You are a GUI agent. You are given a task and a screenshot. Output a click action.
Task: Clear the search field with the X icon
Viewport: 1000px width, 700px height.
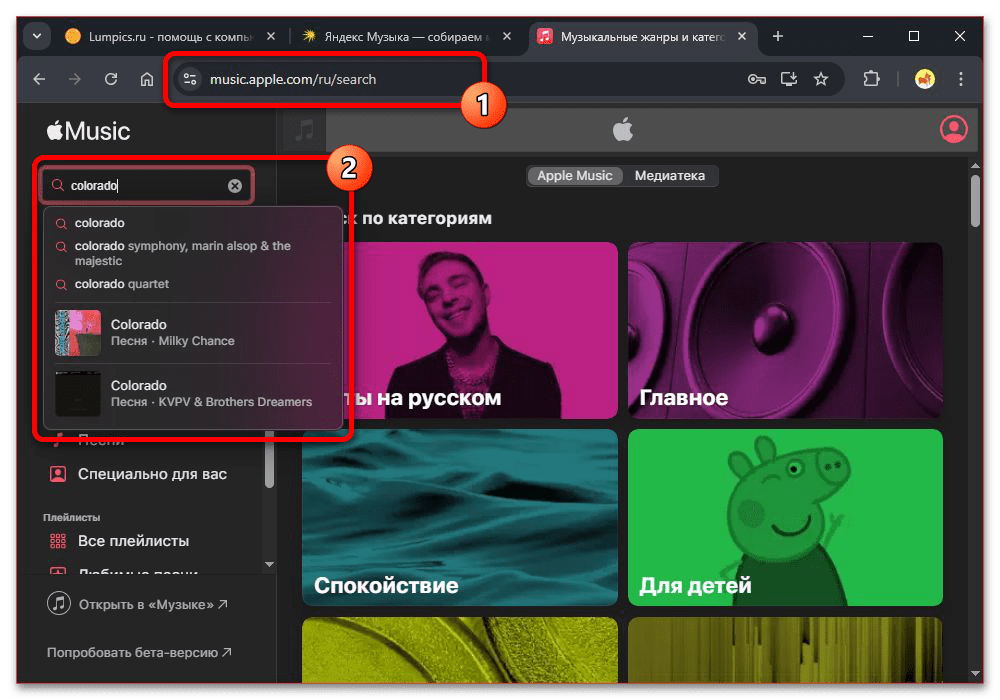235,185
